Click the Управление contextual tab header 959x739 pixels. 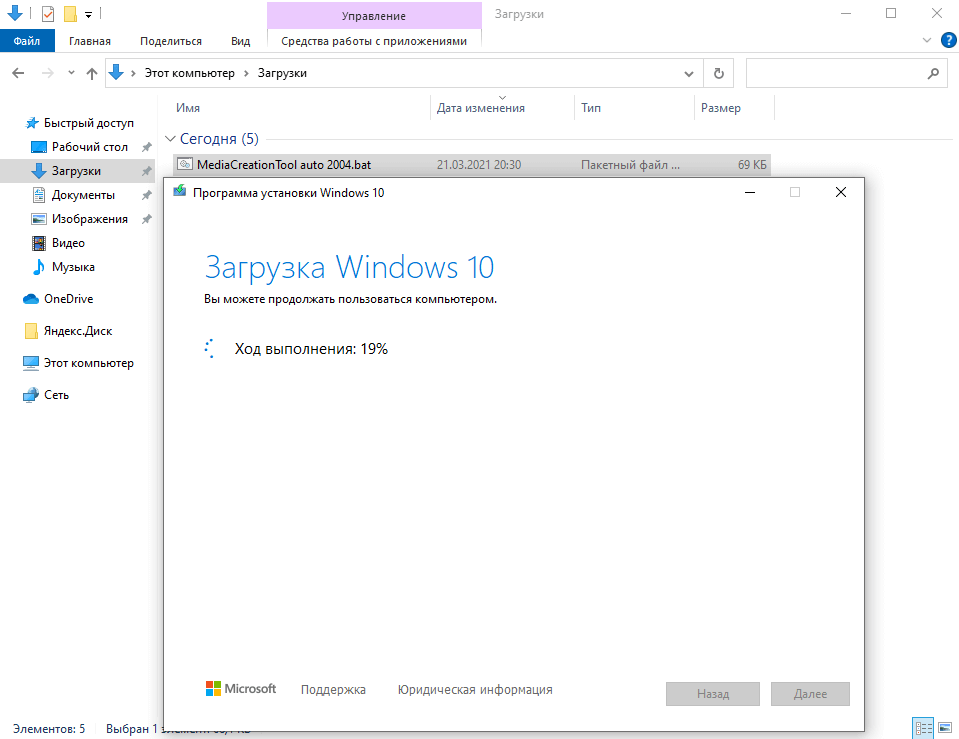tap(374, 15)
